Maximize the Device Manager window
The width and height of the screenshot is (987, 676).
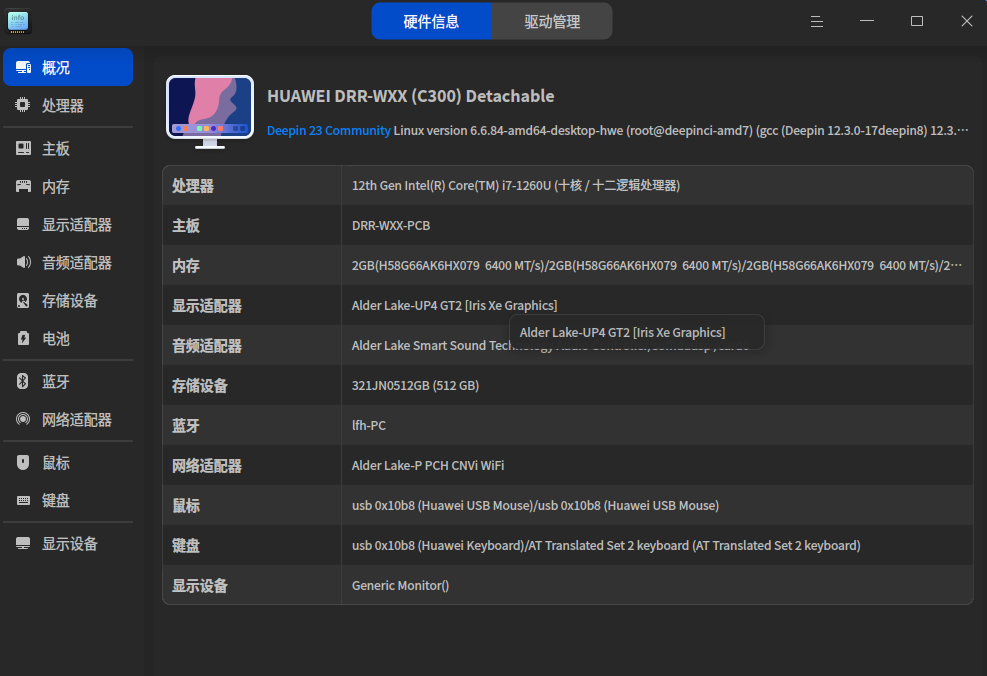[916, 21]
